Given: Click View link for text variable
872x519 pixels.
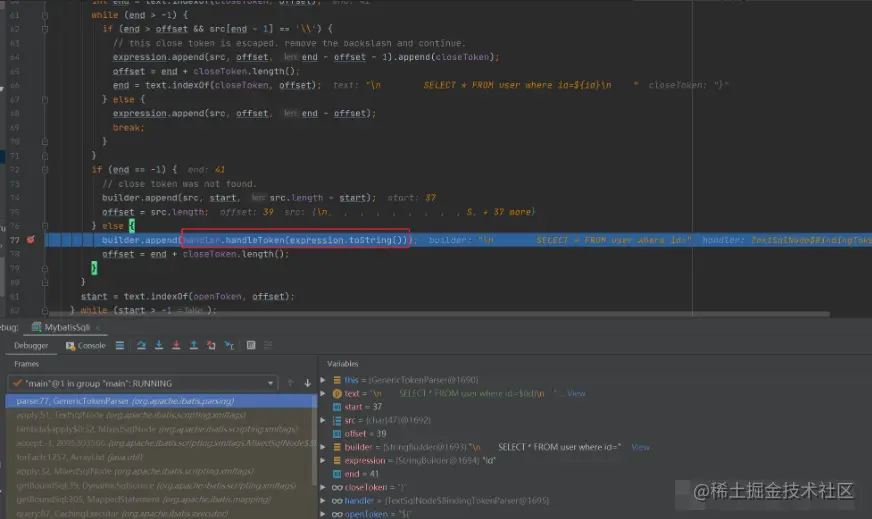Looking at the screenshot, I should tap(576, 393).
